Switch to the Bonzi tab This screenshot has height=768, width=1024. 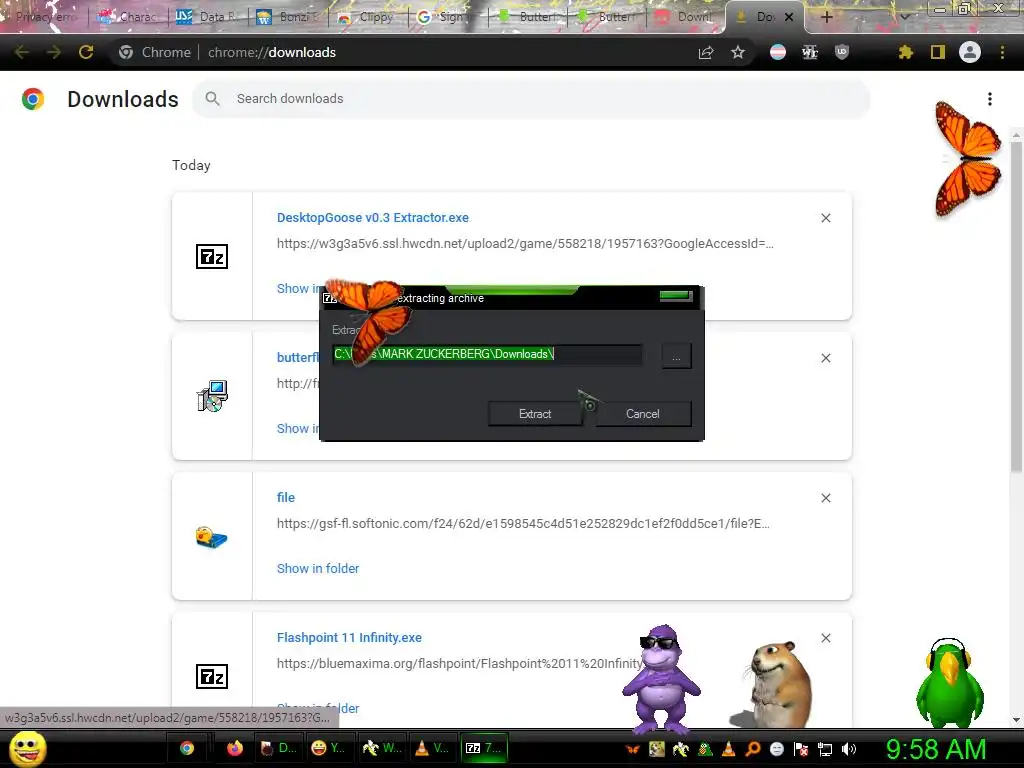[x=287, y=17]
